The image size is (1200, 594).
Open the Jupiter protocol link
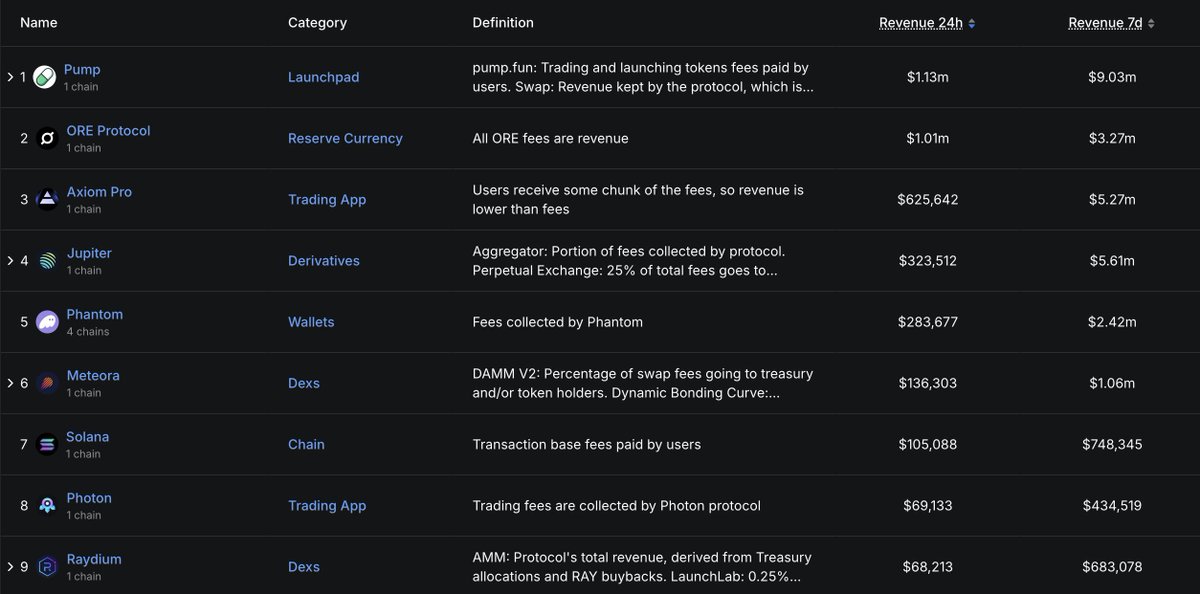click(89, 253)
